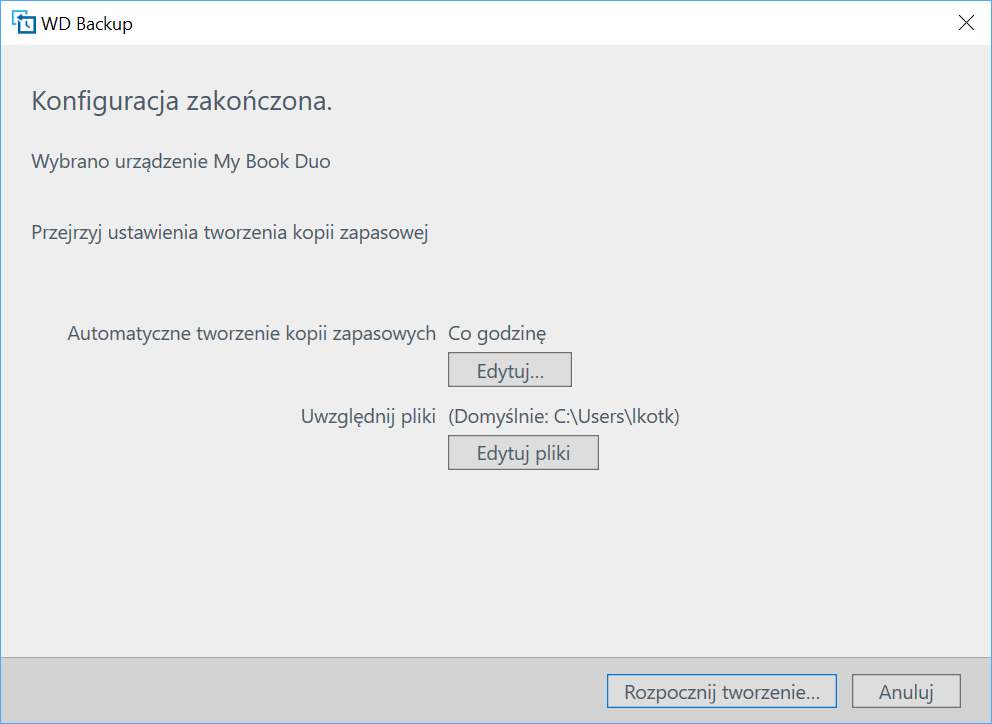The image size is (992, 724).
Task: Click the WD Backup app icon in title bar
Action: (23, 22)
